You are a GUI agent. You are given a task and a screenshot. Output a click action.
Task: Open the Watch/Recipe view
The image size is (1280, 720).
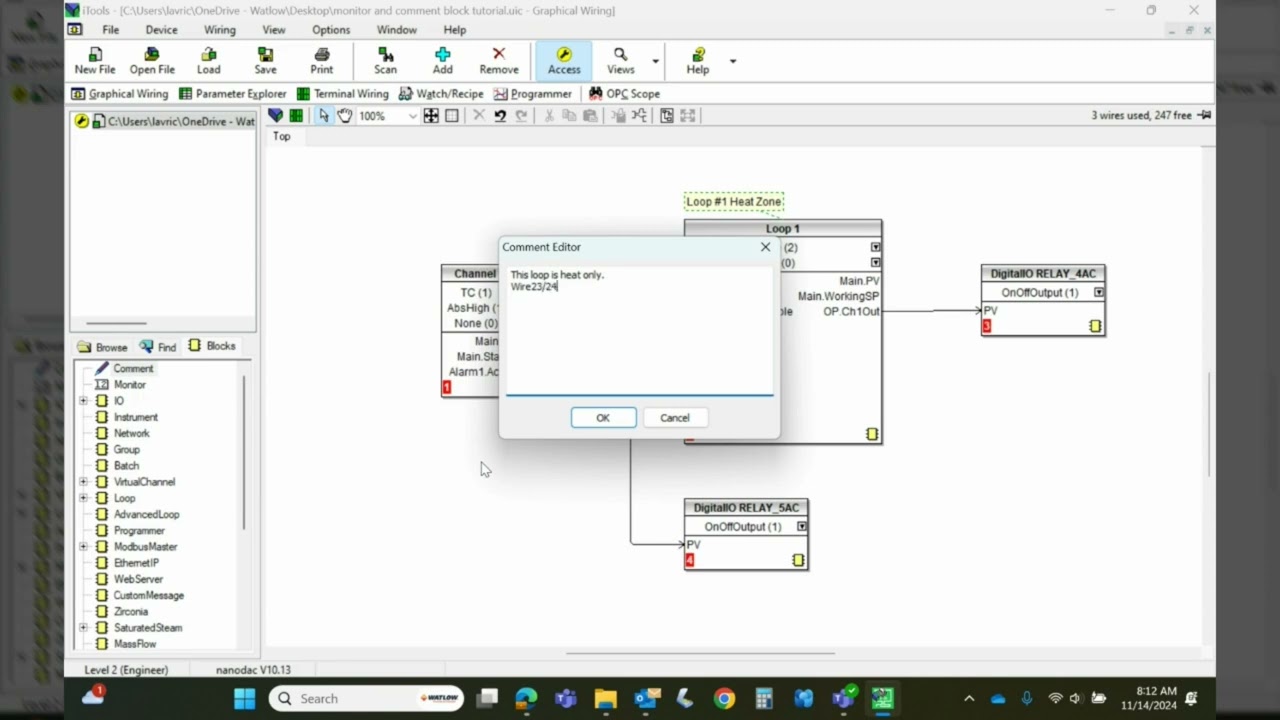tap(441, 93)
